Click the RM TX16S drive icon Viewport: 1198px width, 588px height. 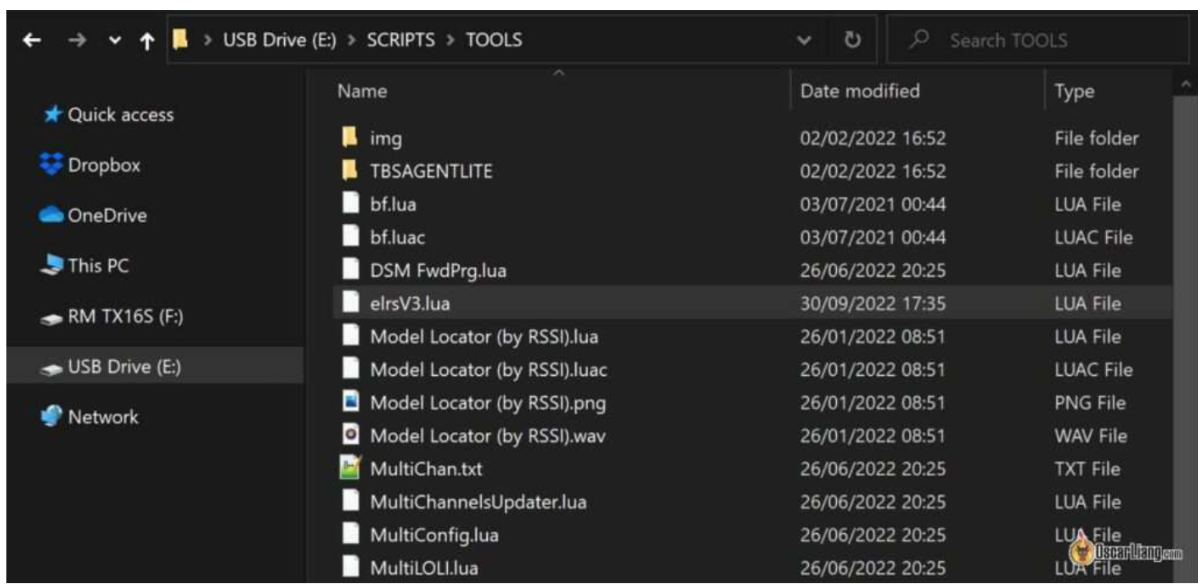[x=51, y=319]
